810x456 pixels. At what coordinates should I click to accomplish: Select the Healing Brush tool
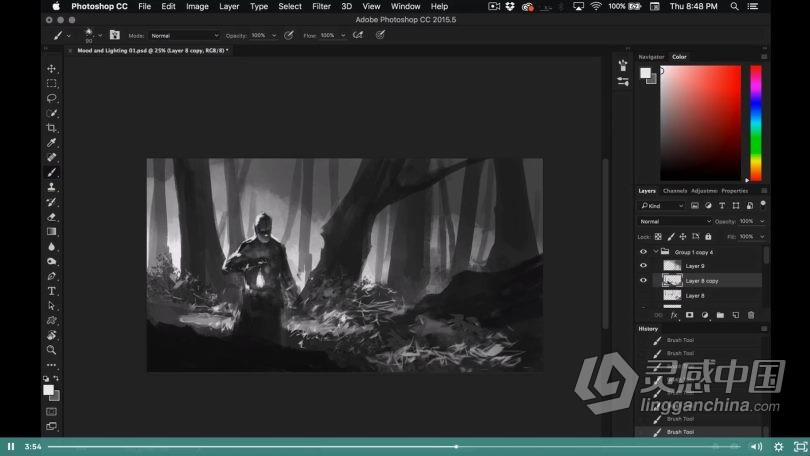(51, 158)
